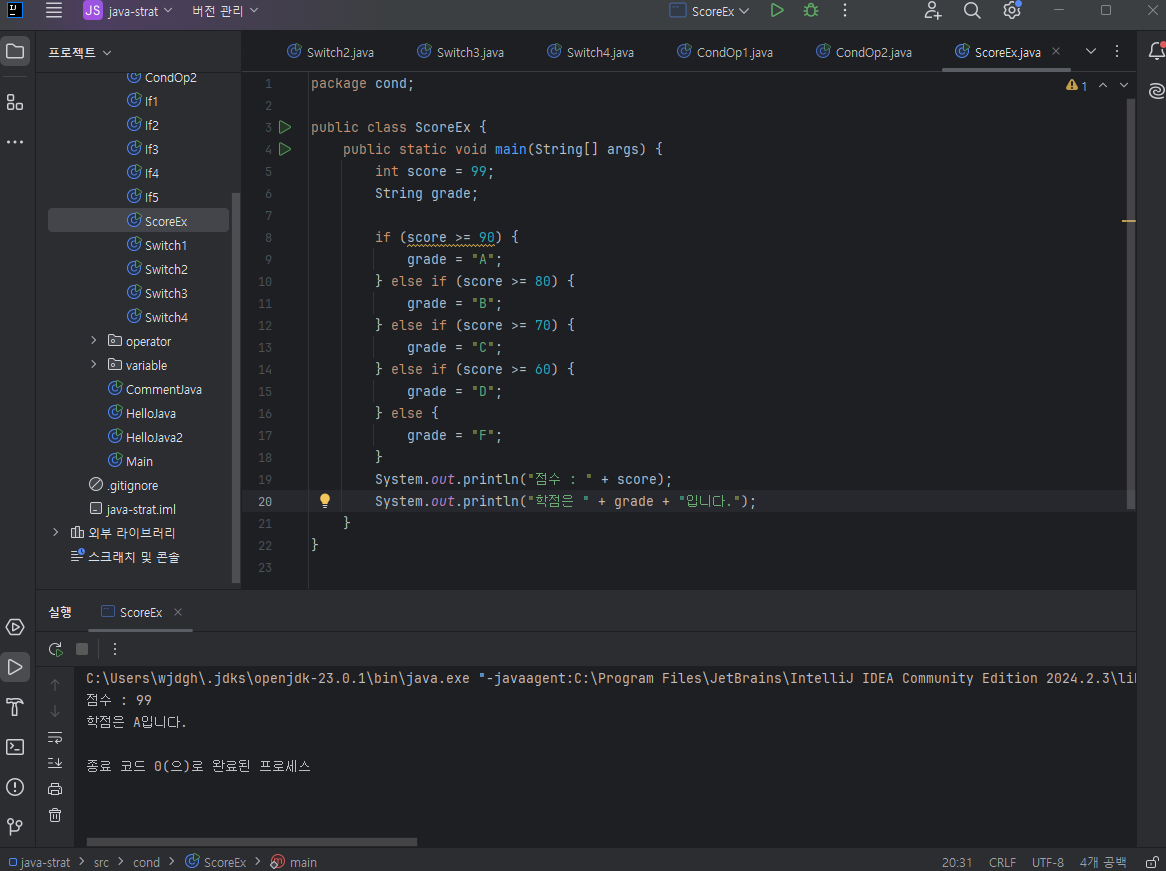Open the Structure tool window icon in left sidebar

(15, 102)
